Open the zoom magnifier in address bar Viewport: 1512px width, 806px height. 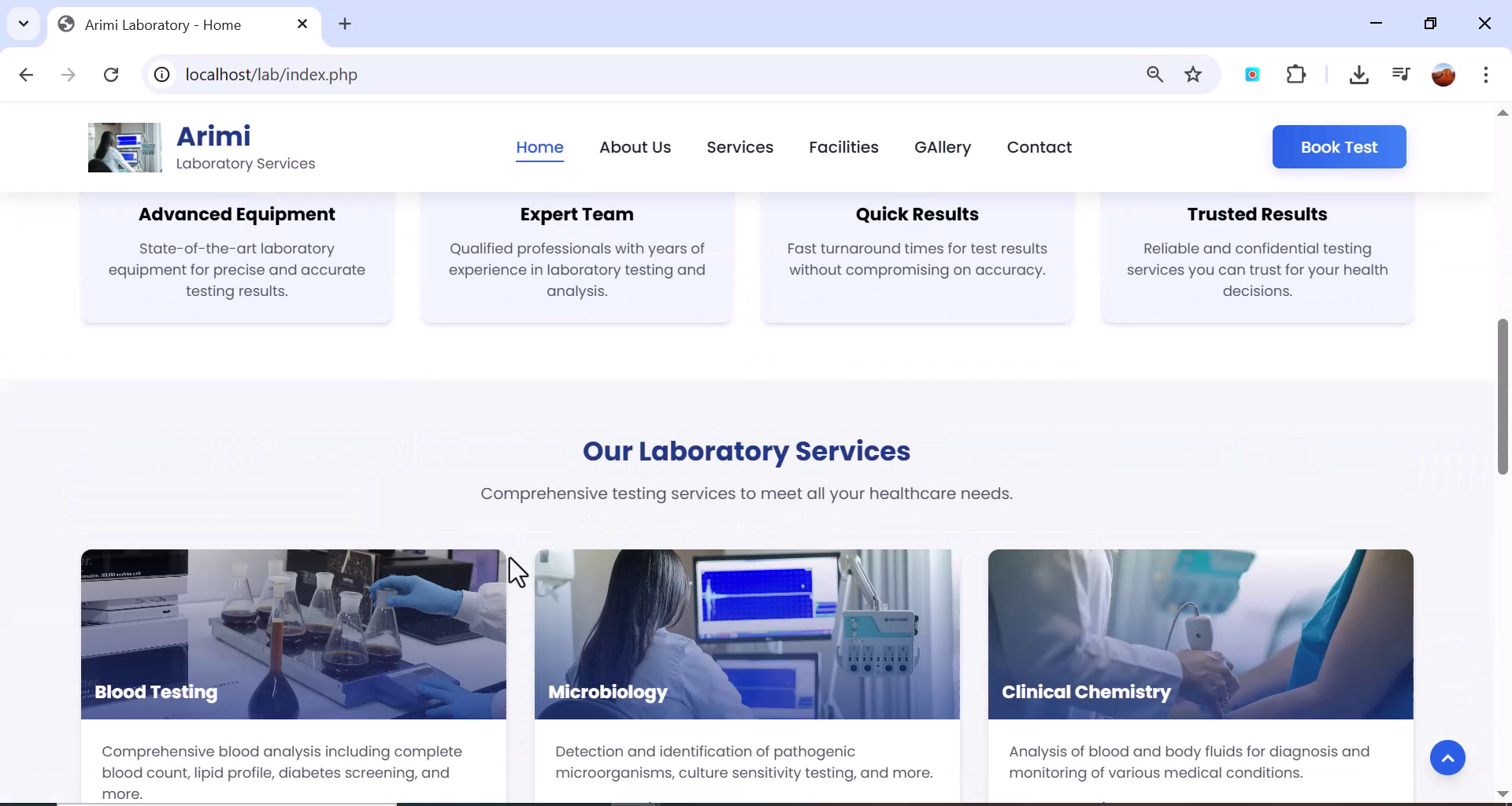[1154, 75]
